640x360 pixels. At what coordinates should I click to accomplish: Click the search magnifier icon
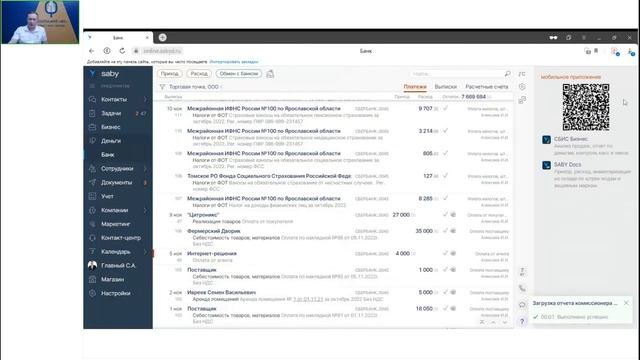(507, 73)
